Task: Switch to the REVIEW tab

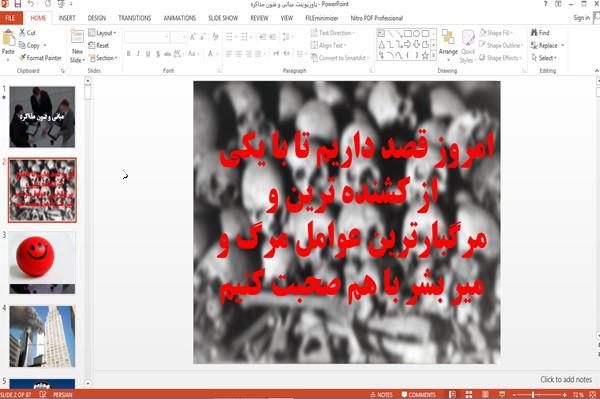Action: [x=259, y=18]
